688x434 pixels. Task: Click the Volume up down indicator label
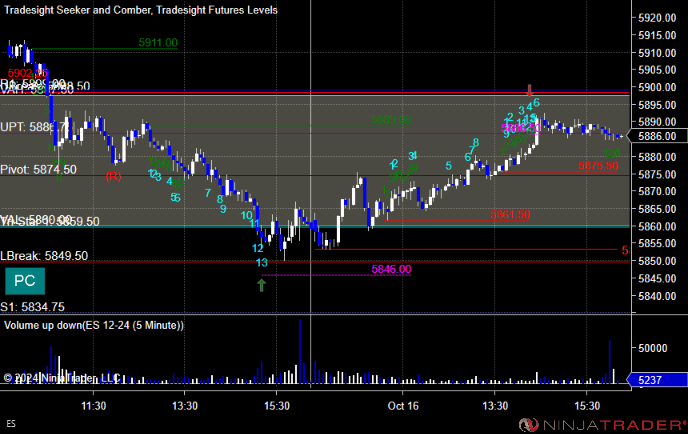[94, 325]
